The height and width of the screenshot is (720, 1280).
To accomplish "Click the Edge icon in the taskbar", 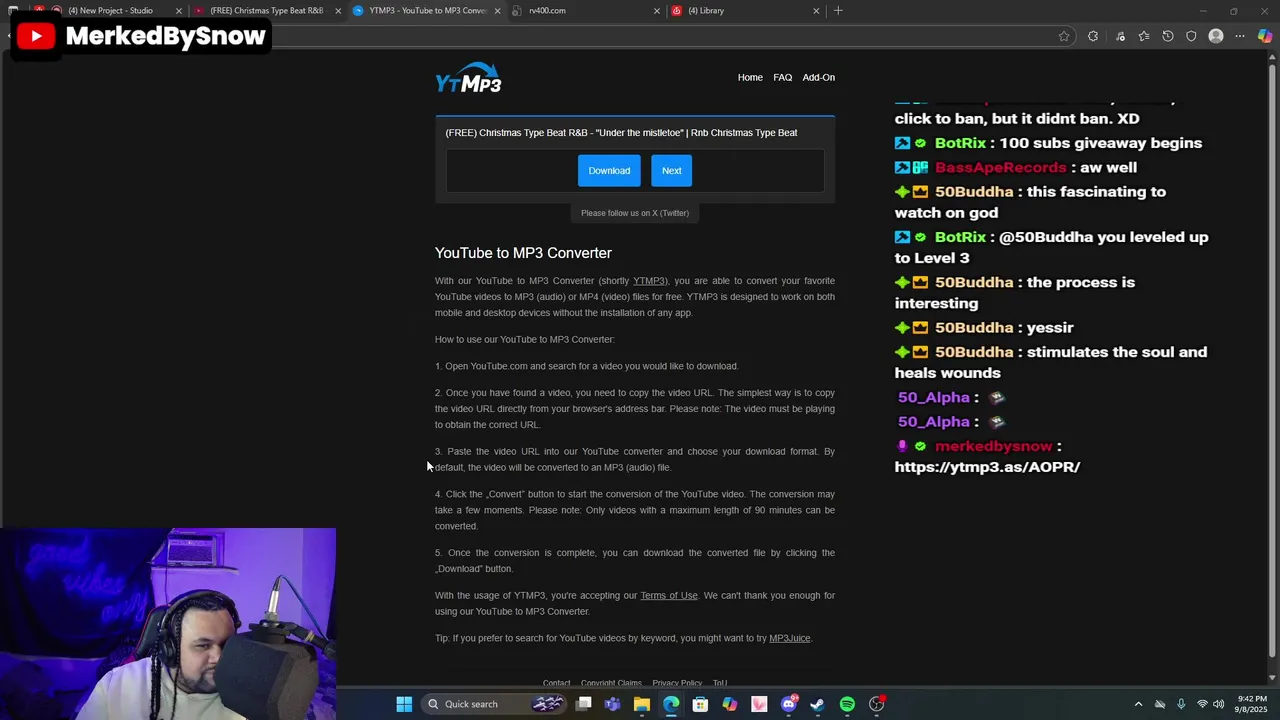I will [x=671, y=704].
